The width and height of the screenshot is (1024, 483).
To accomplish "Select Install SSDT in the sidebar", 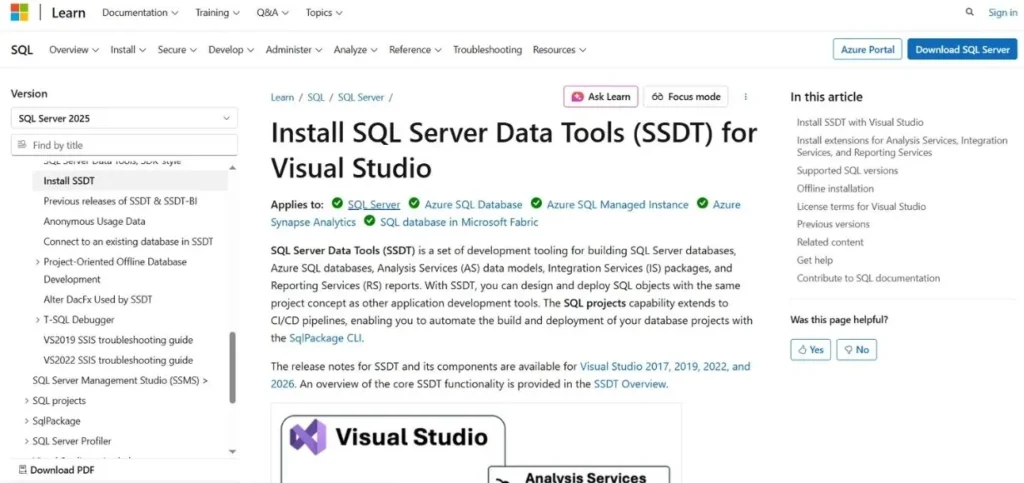I will click(130, 181).
